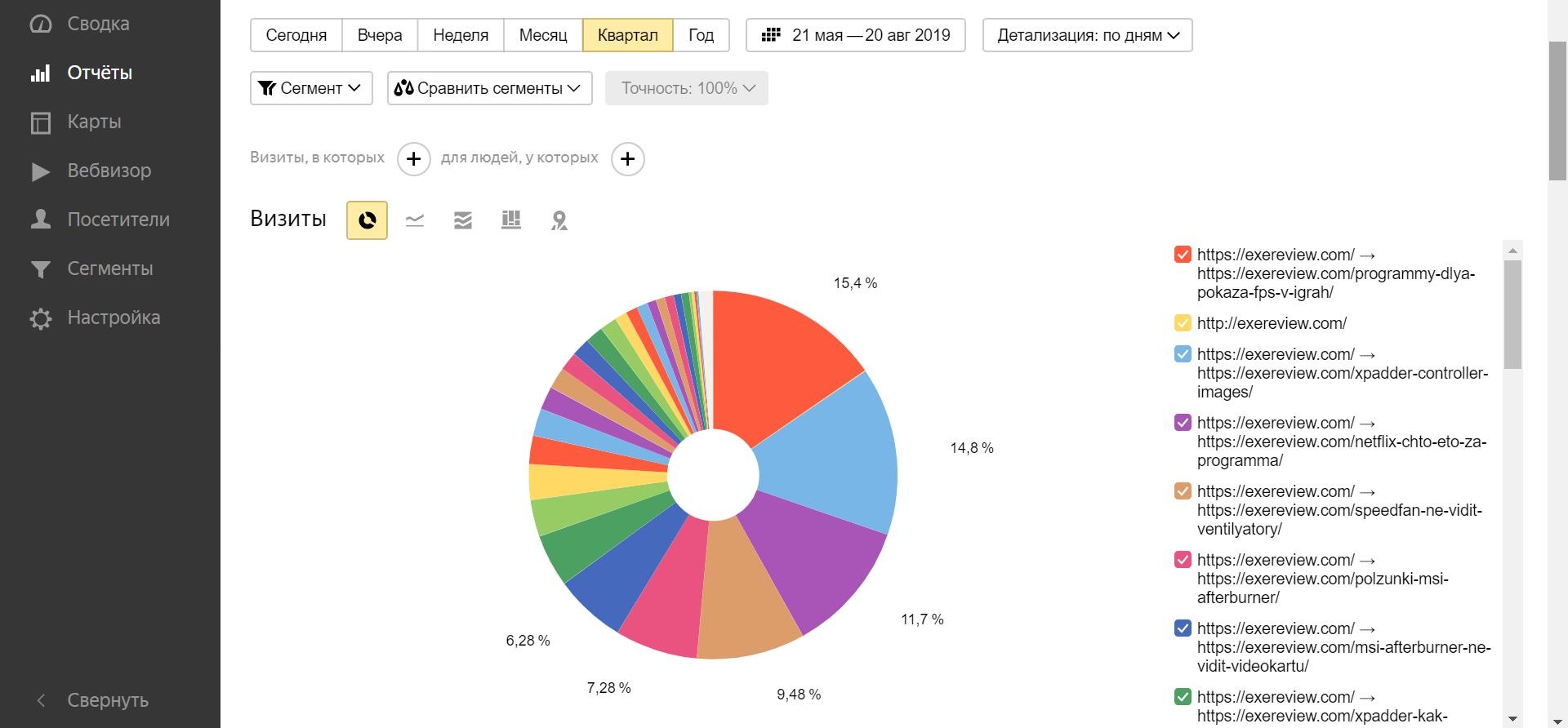Switch to the line chart view

[415, 220]
